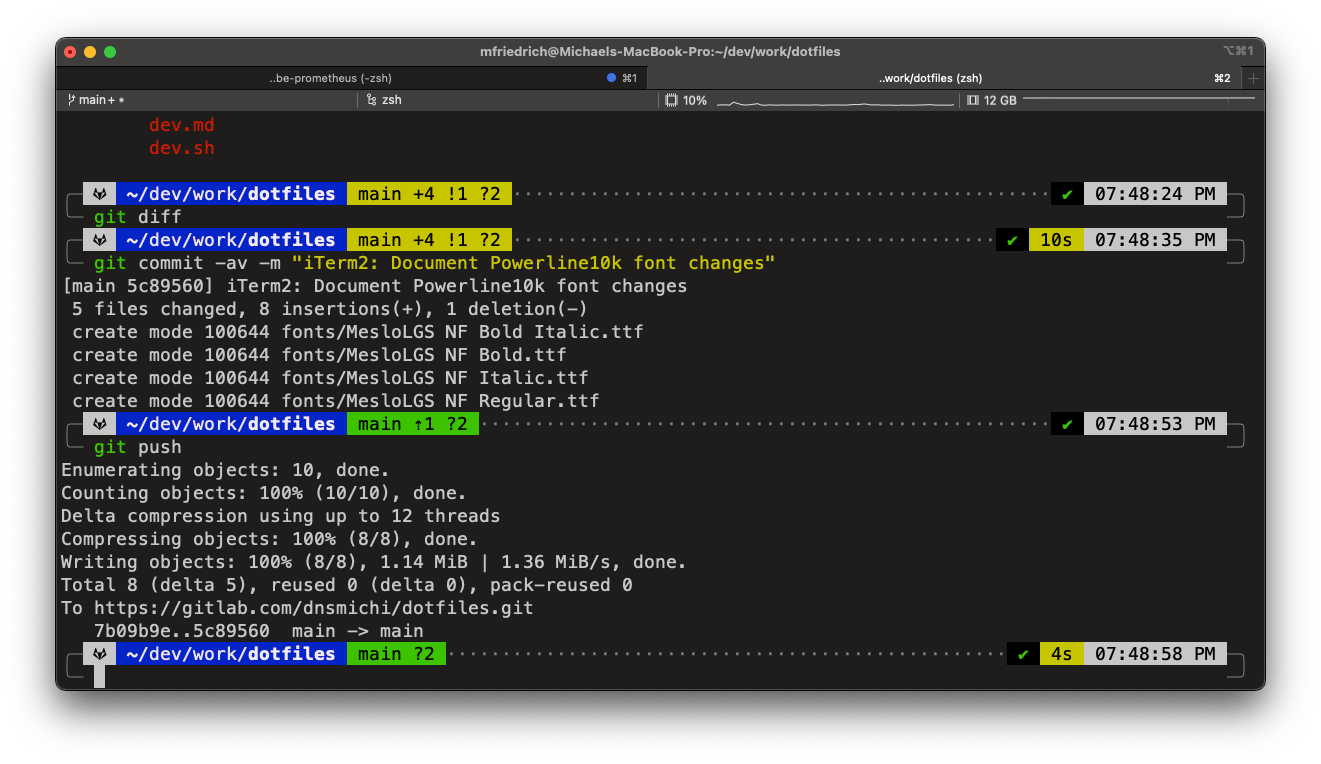Click the 07:48:58 PM timestamp

coord(1155,653)
